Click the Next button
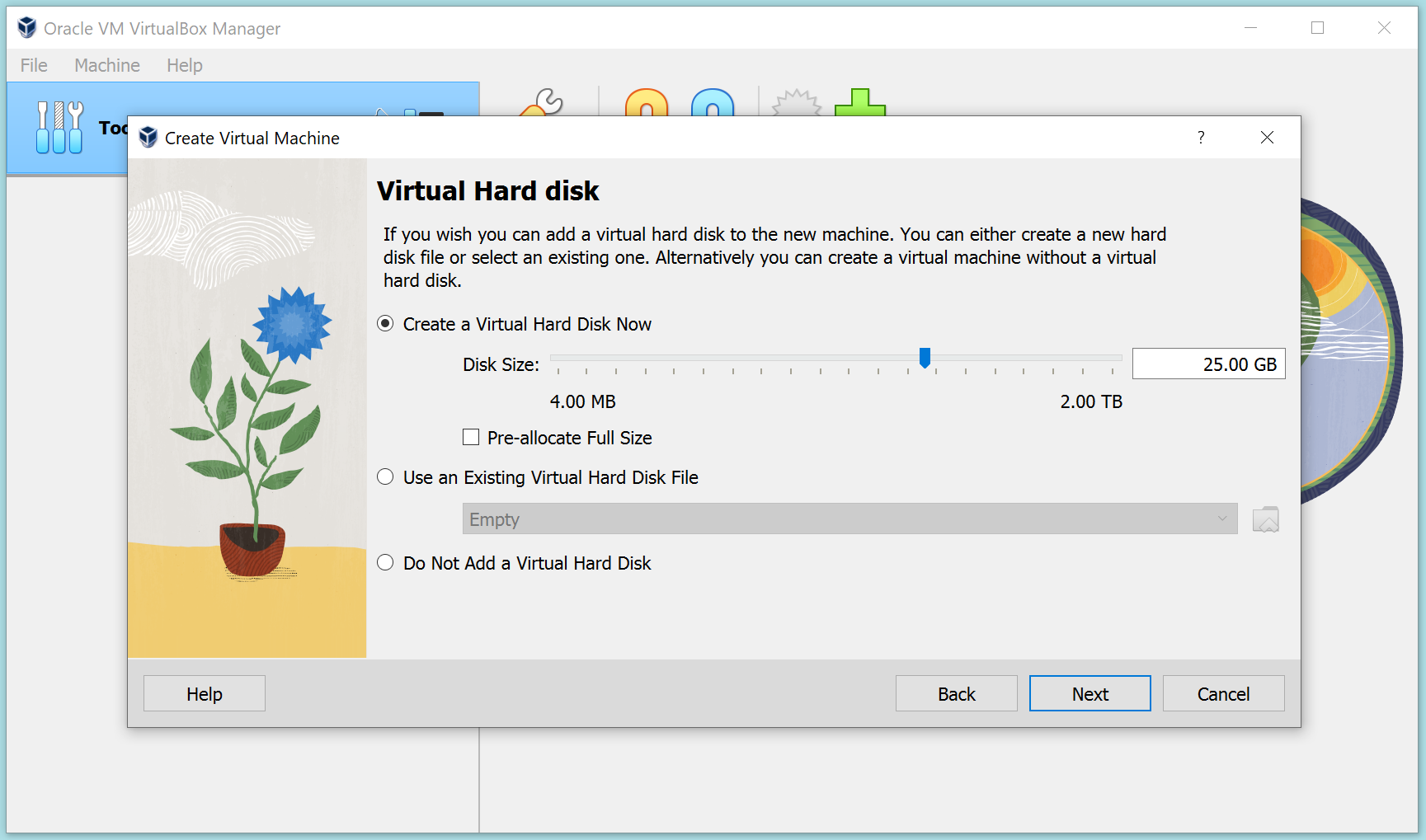 (1090, 693)
